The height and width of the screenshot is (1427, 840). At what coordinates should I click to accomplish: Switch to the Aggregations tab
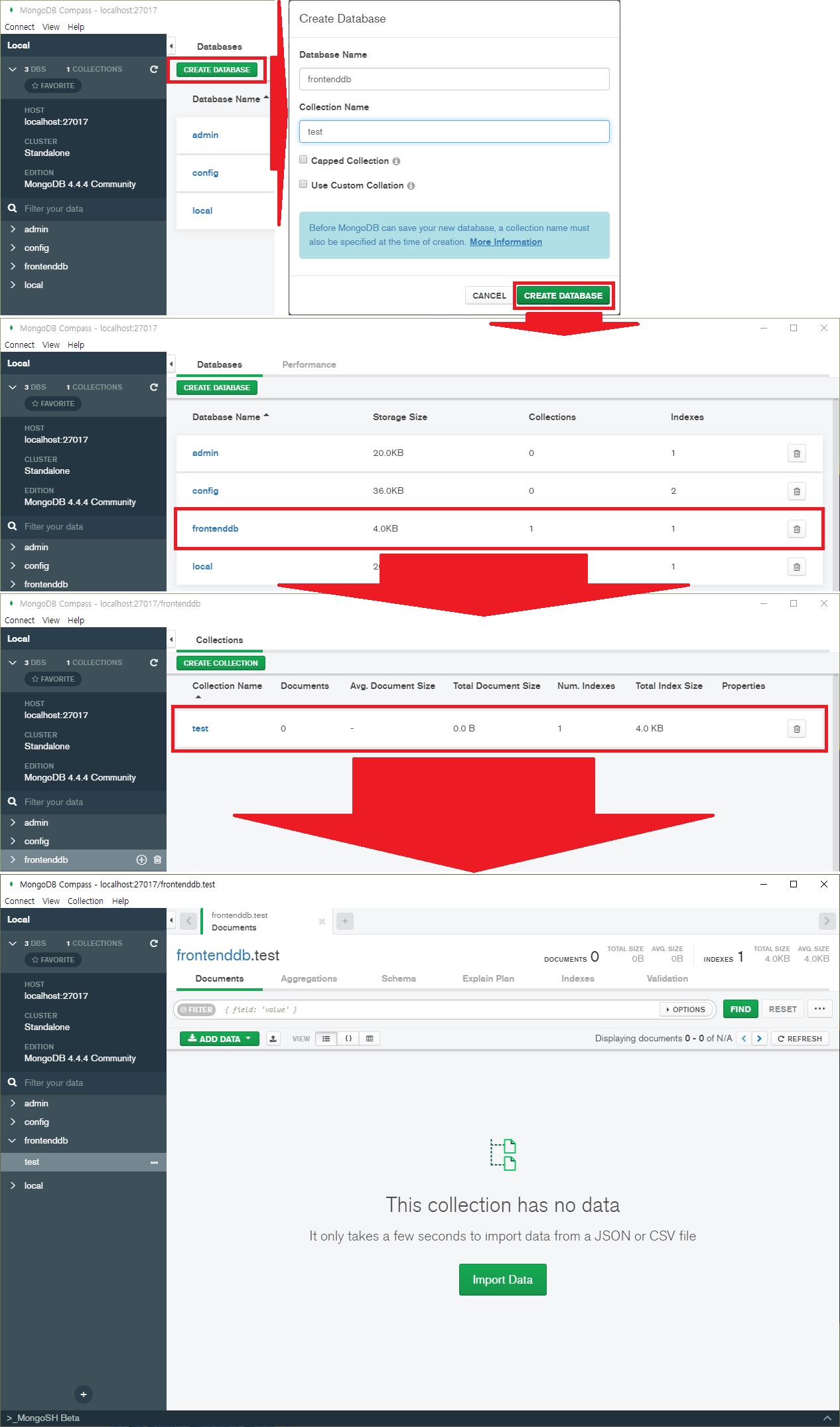pos(309,978)
